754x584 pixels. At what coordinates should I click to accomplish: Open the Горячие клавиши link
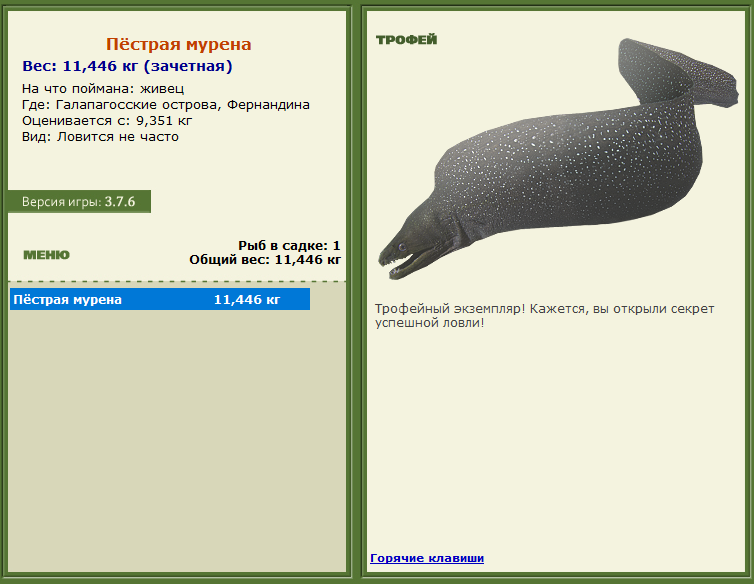(x=427, y=558)
